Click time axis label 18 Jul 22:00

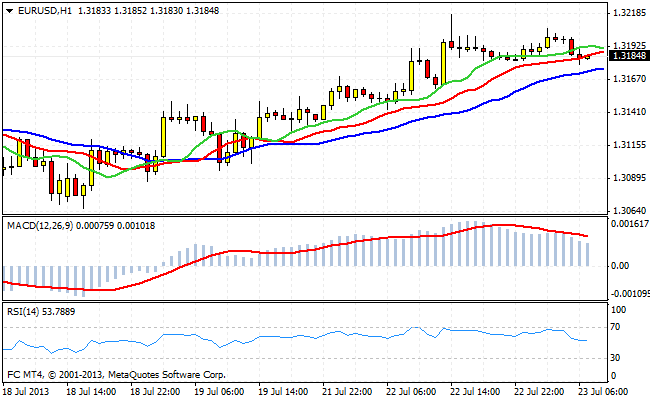(x=155, y=392)
